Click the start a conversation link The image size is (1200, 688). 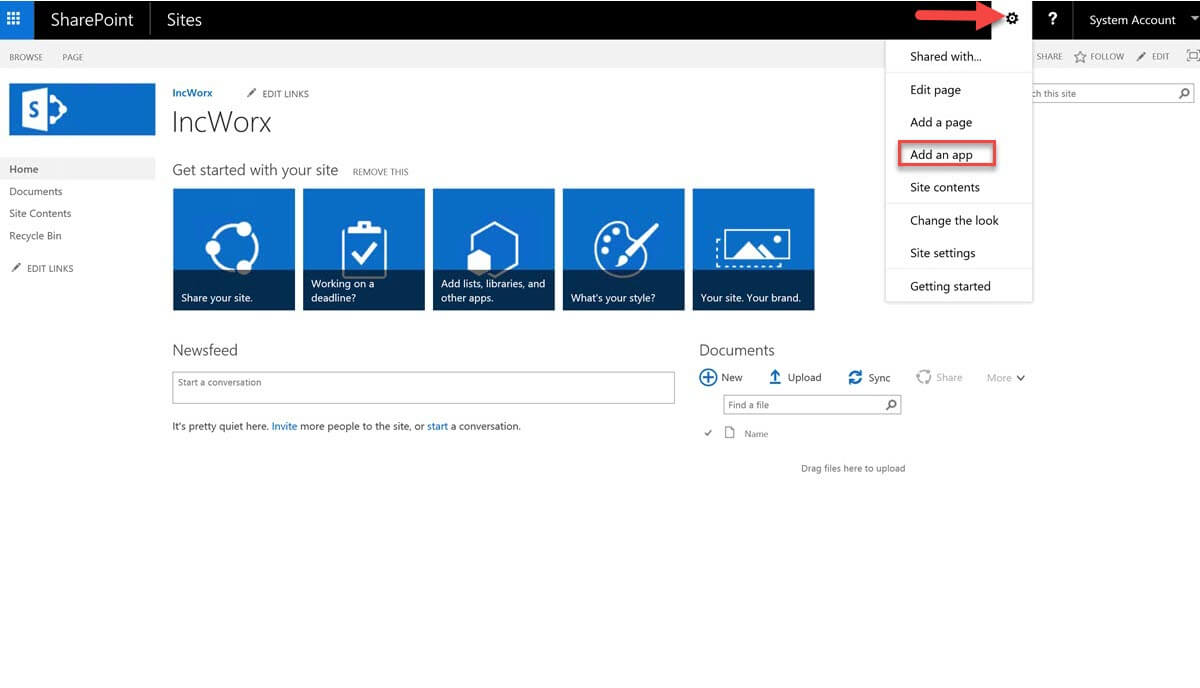click(x=437, y=426)
